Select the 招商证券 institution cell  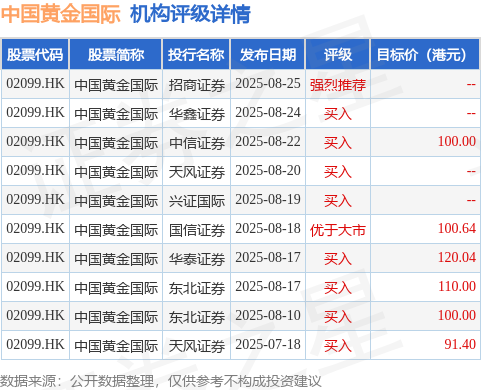[196, 84]
